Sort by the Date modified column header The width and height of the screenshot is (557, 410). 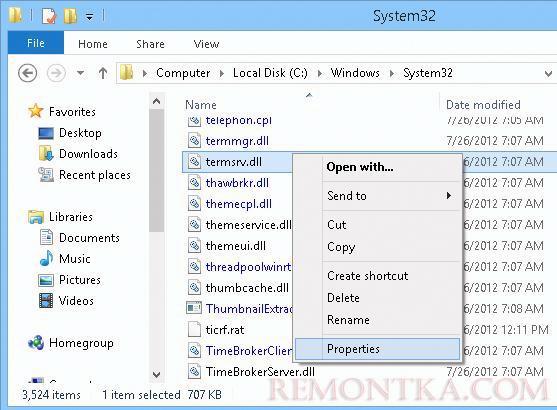coord(483,105)
